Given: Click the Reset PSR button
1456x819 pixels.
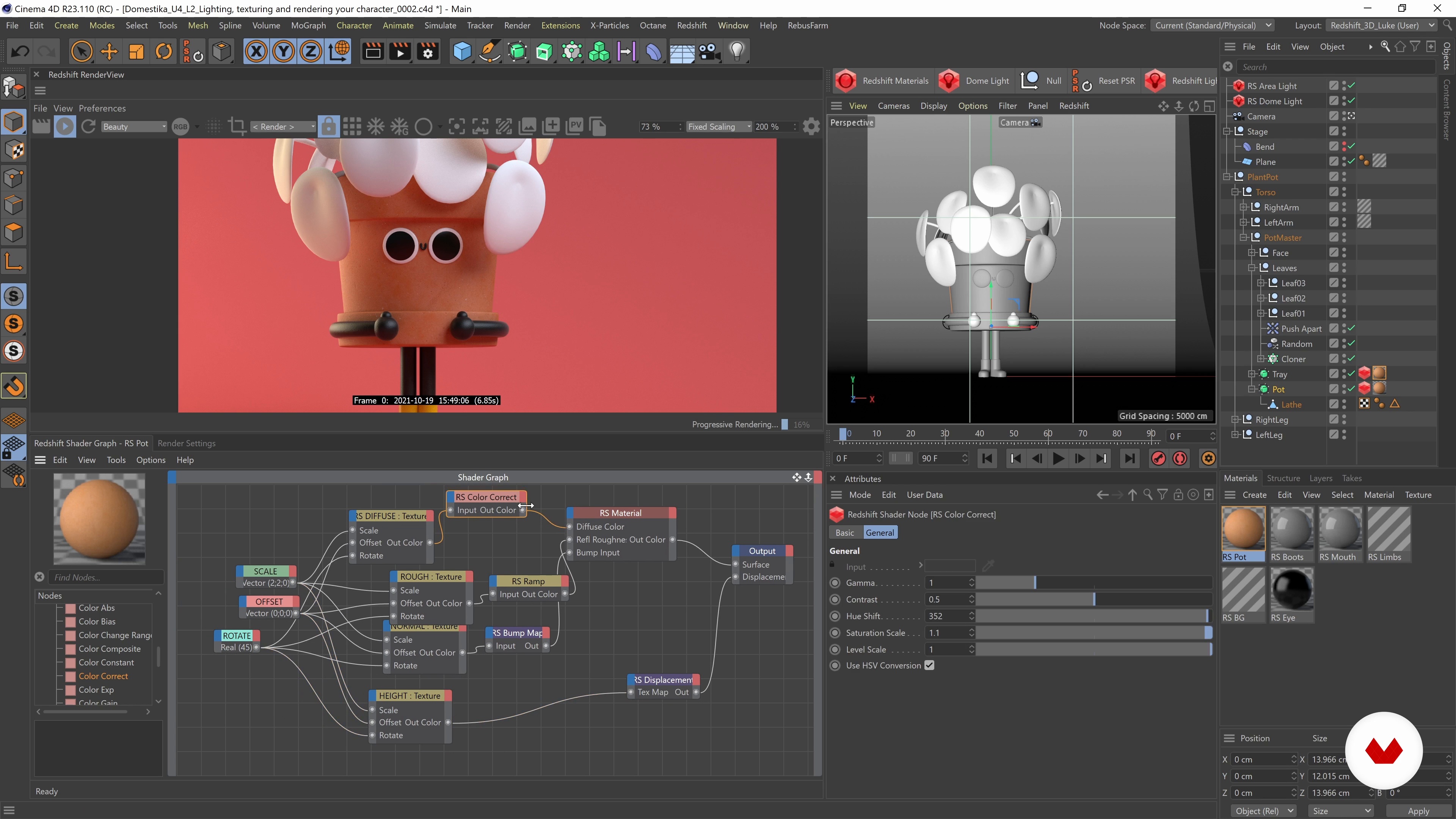Looking at the screenshot, I should (x=1103, y=81).
